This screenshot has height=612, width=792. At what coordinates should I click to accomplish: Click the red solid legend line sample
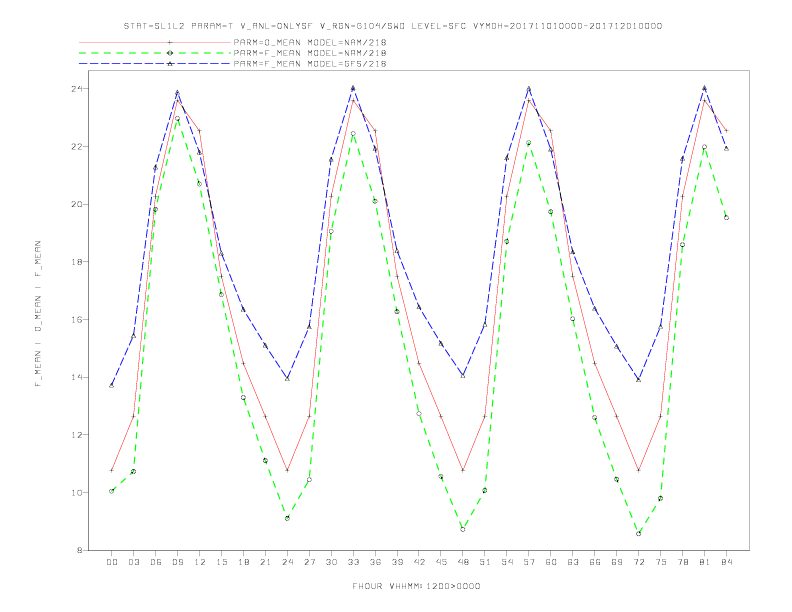click(x=155, y=42)
